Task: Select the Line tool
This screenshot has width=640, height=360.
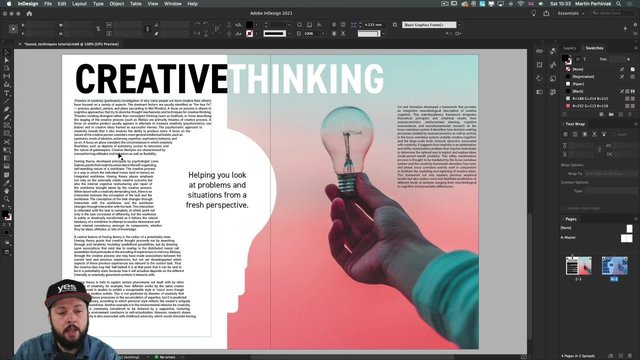Action: 7,101
